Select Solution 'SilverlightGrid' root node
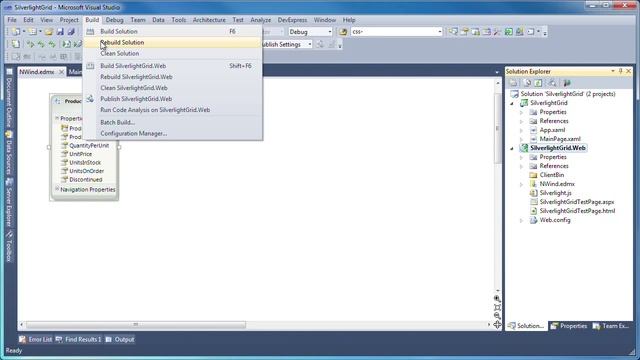 567,94
